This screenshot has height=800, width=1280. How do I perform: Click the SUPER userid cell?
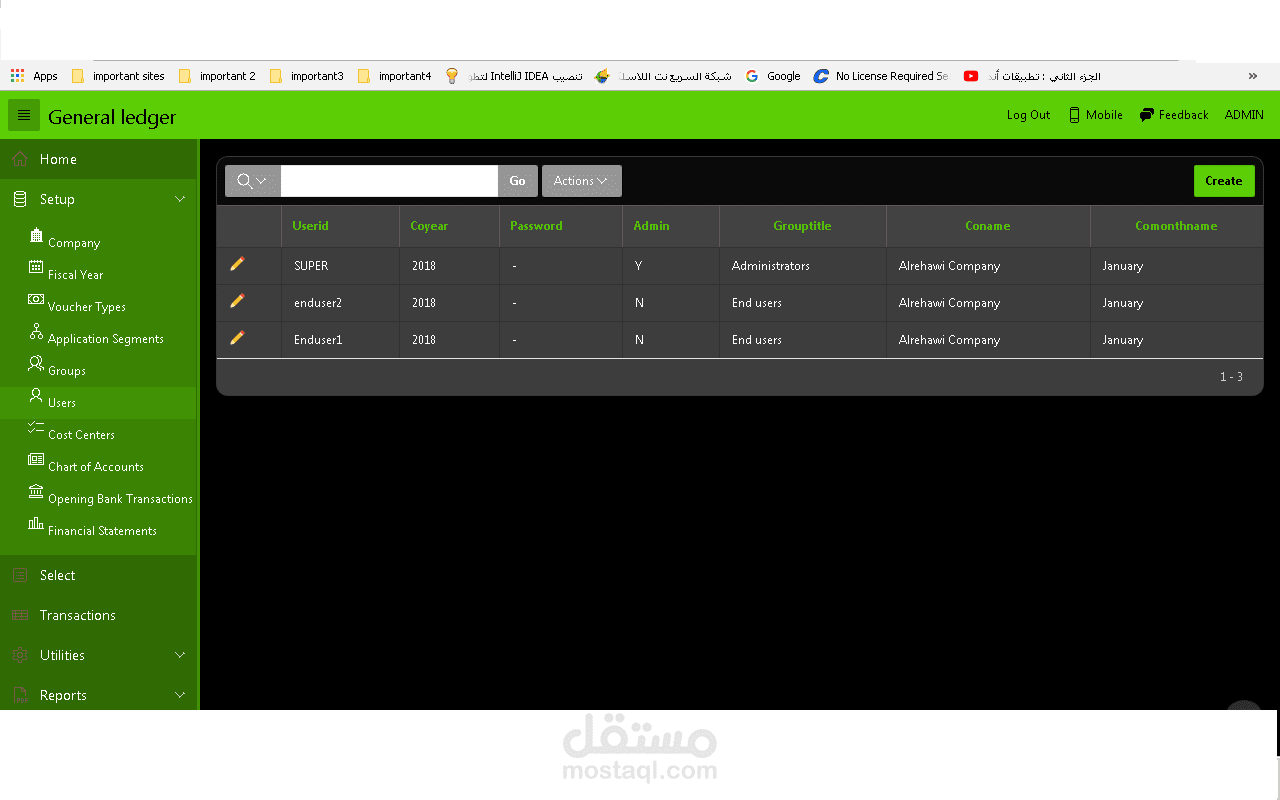[x=311, y=266]
